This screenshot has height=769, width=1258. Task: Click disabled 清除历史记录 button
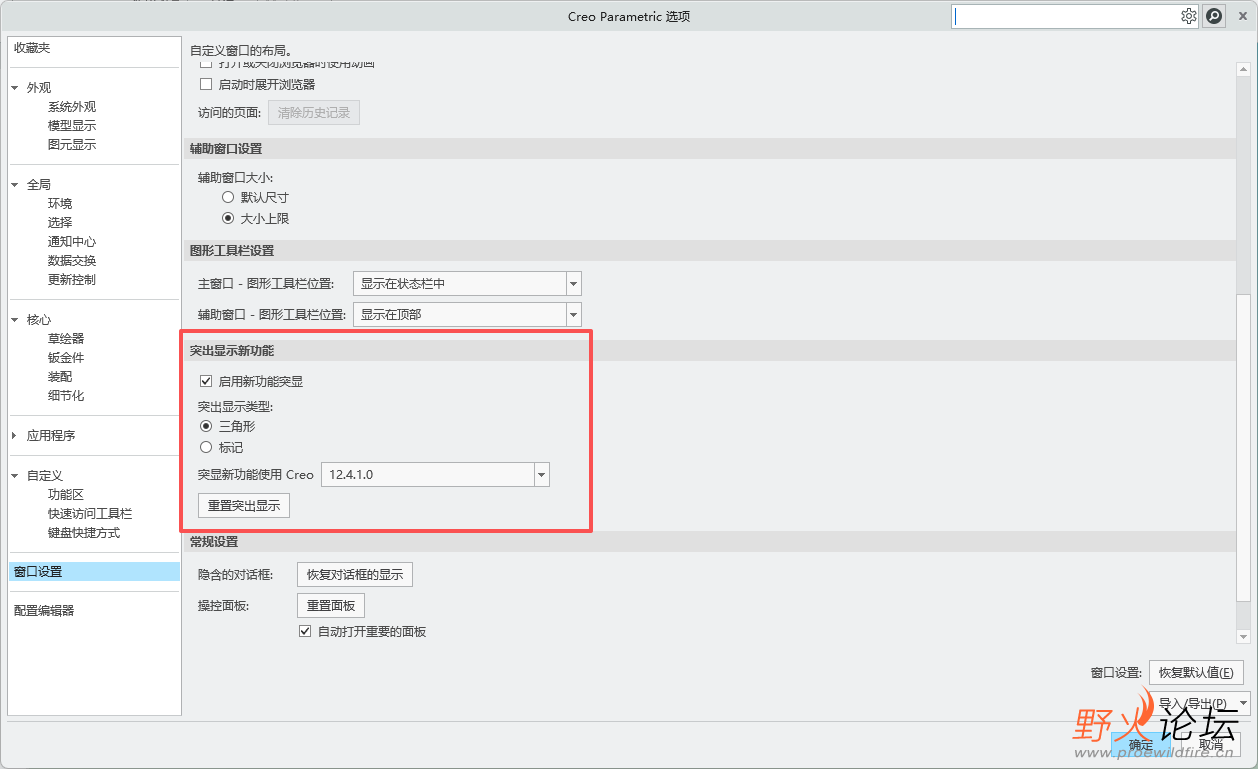[314, 113]
